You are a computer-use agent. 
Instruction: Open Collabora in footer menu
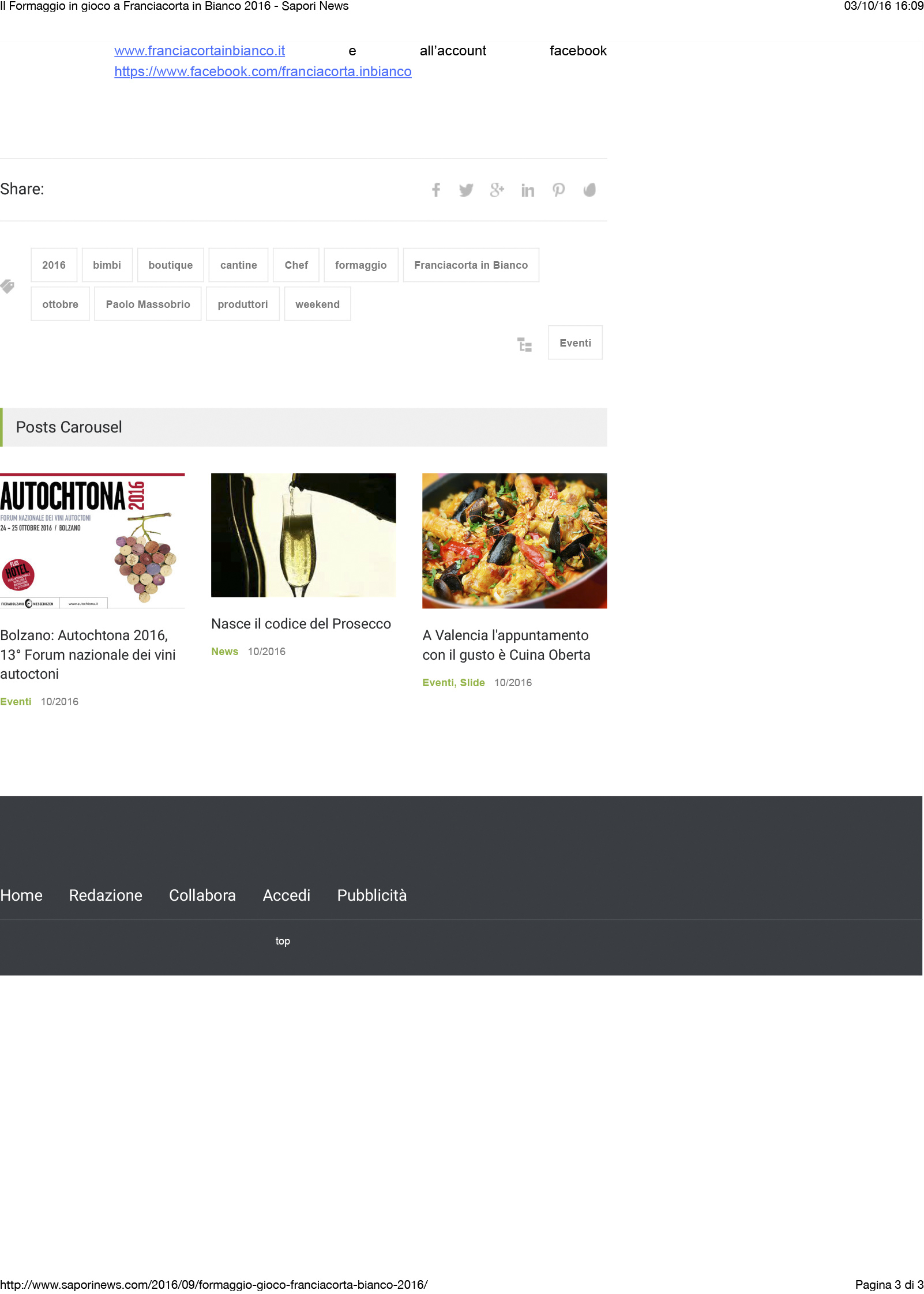pyautogui.click(x=202, y=896)
